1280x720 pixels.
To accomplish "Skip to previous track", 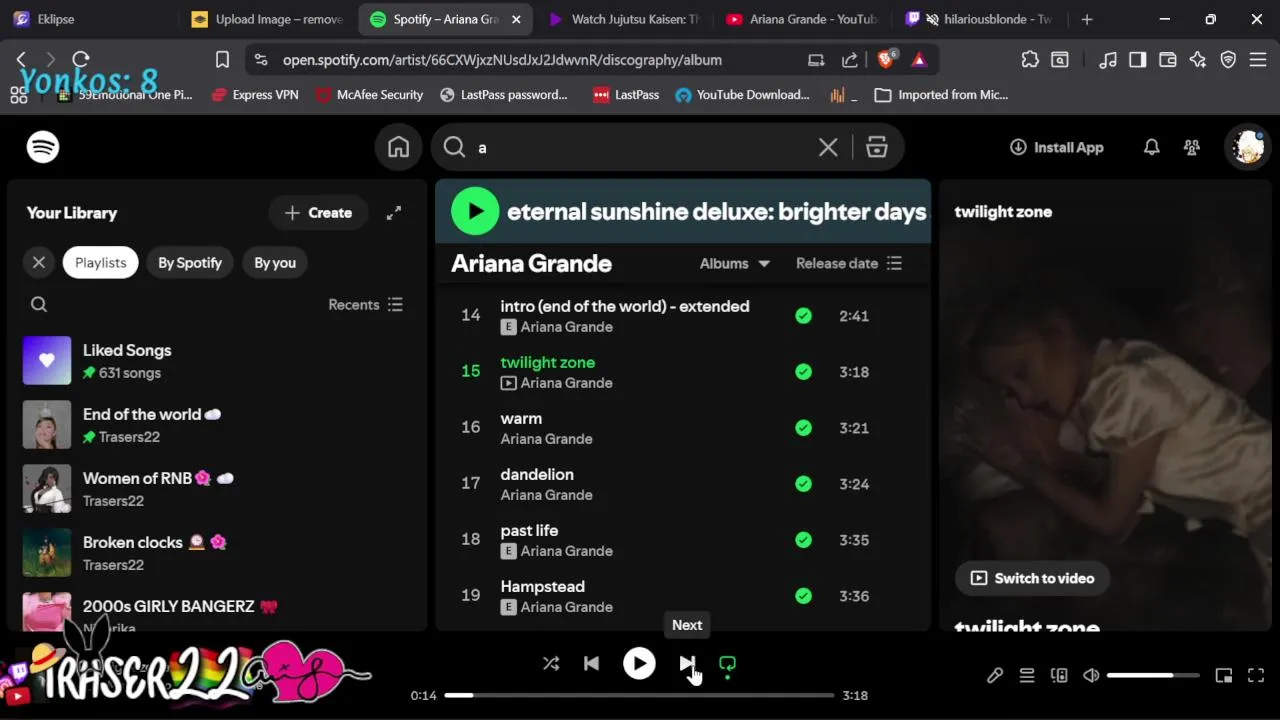I will point(591,663).
